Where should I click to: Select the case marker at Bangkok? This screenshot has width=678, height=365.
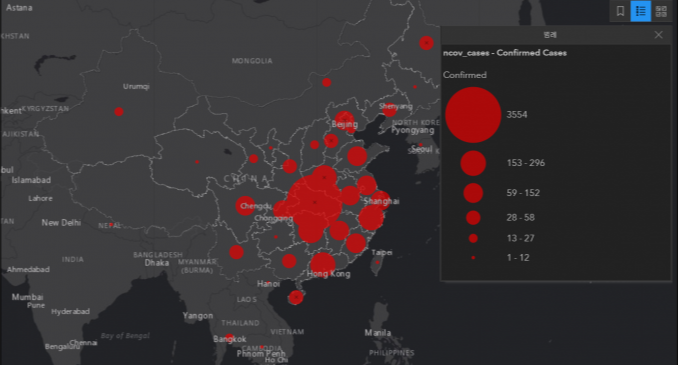[x=230, y=337]
